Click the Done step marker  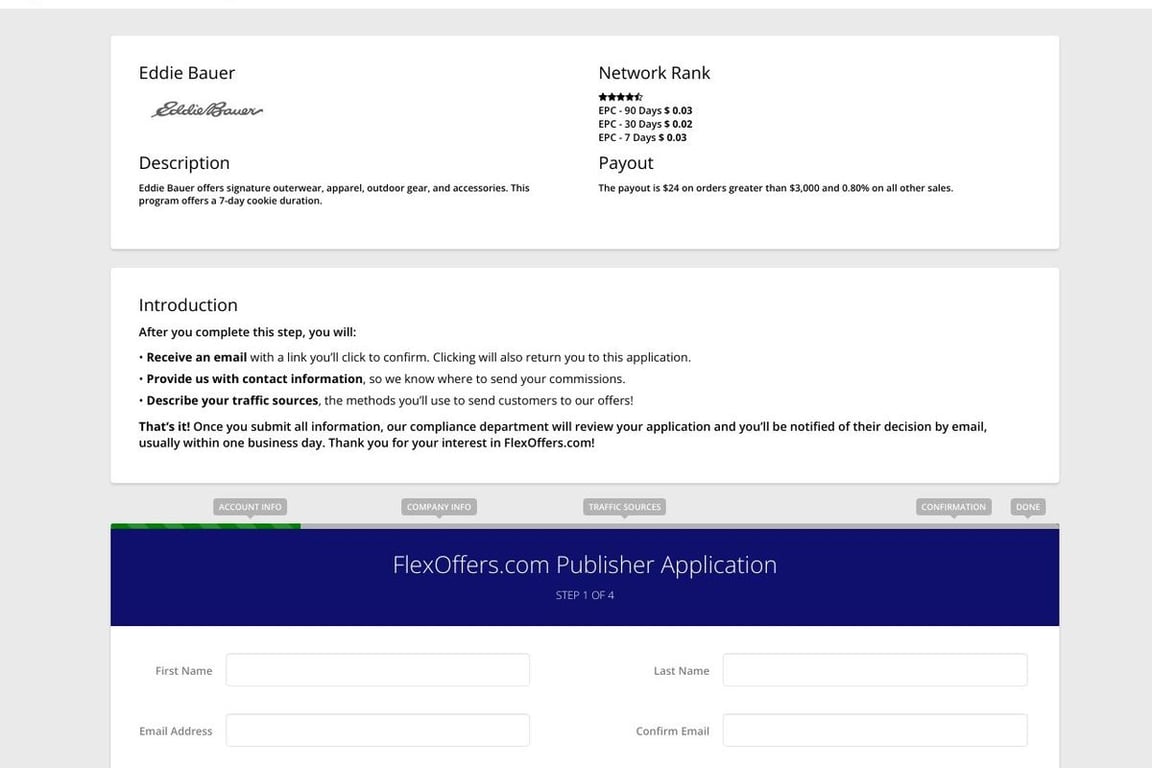1028,507
